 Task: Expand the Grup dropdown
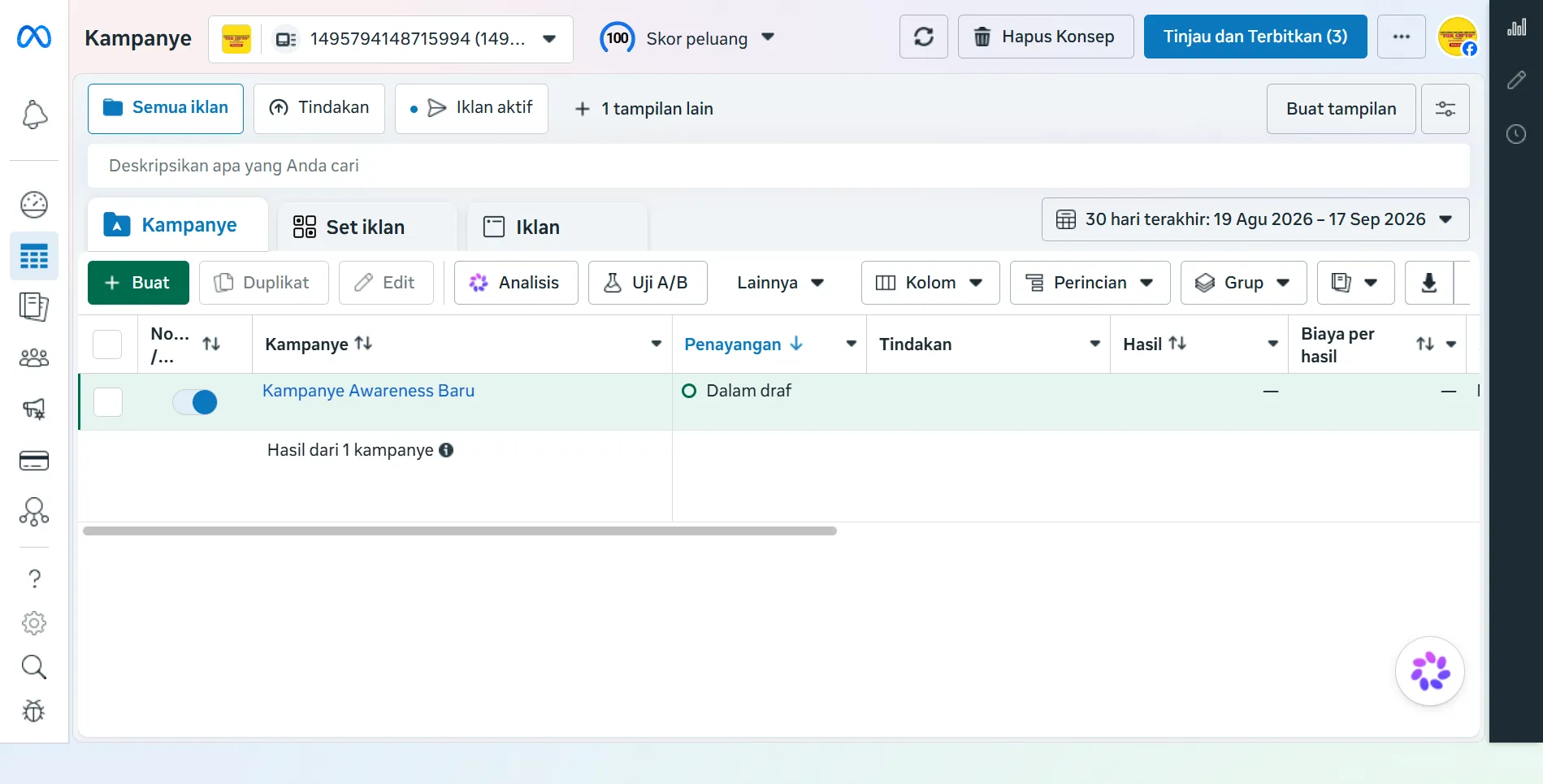click(1244, 283)
